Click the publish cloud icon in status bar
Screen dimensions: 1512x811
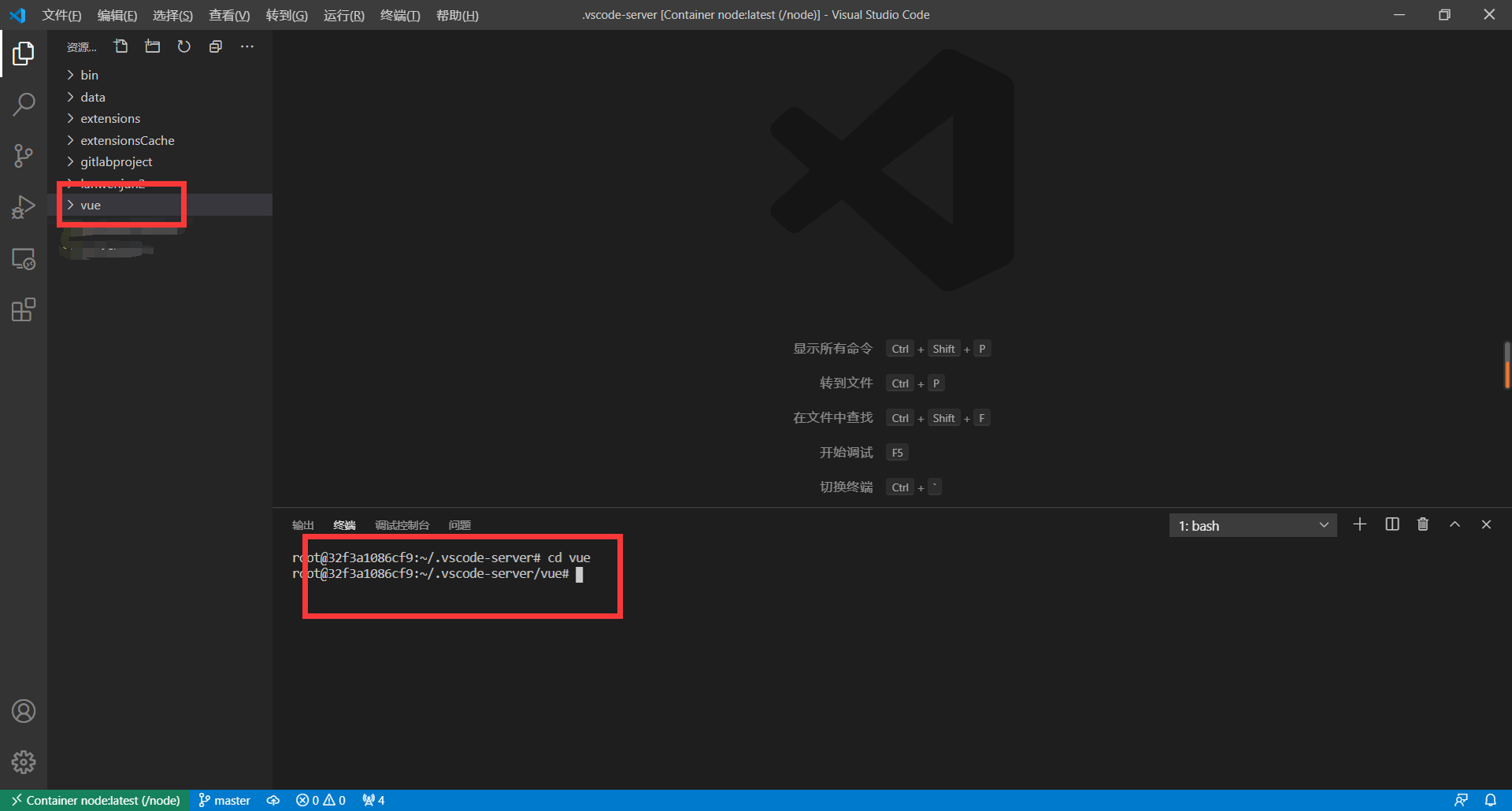pyautogui.click(x=273, y=800)
